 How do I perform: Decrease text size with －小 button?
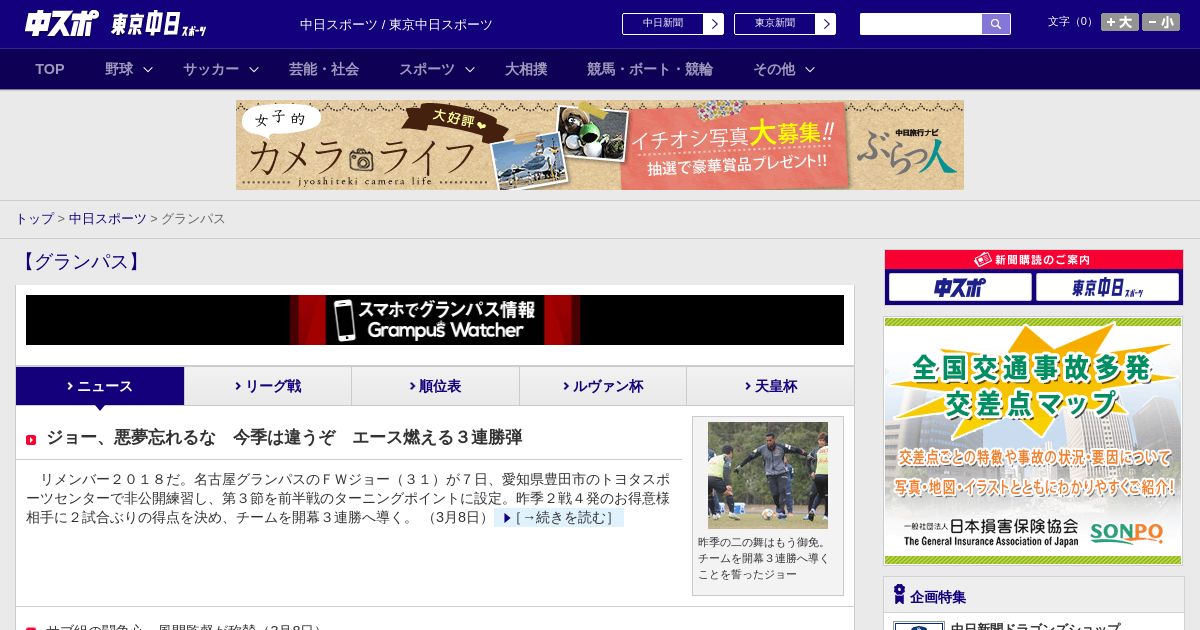(1161, 22)
